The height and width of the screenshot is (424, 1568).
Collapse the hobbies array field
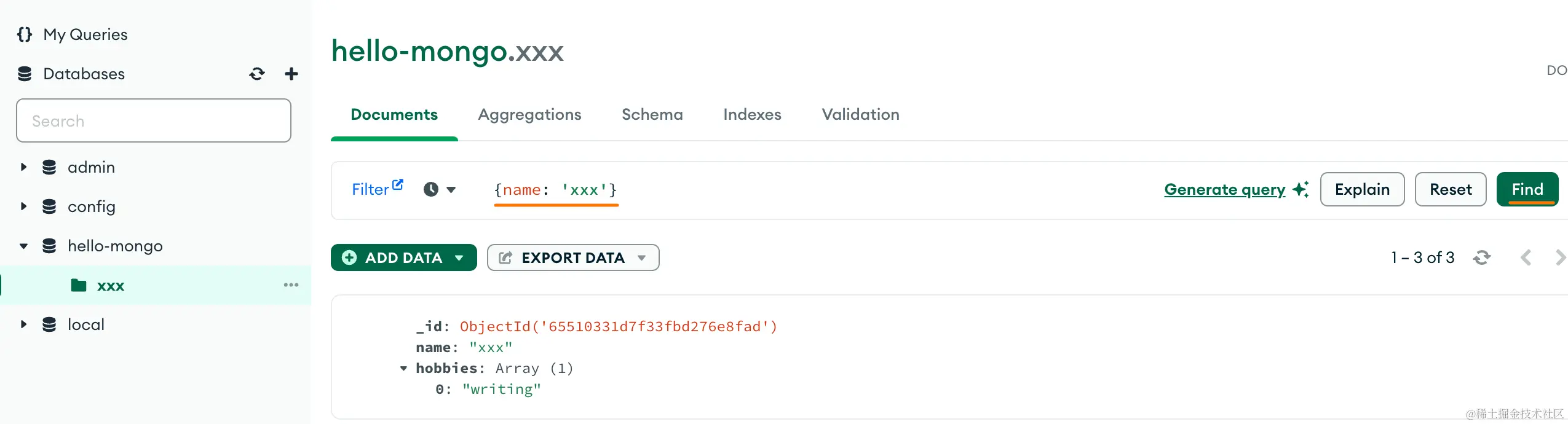click(x=403, y=369)
